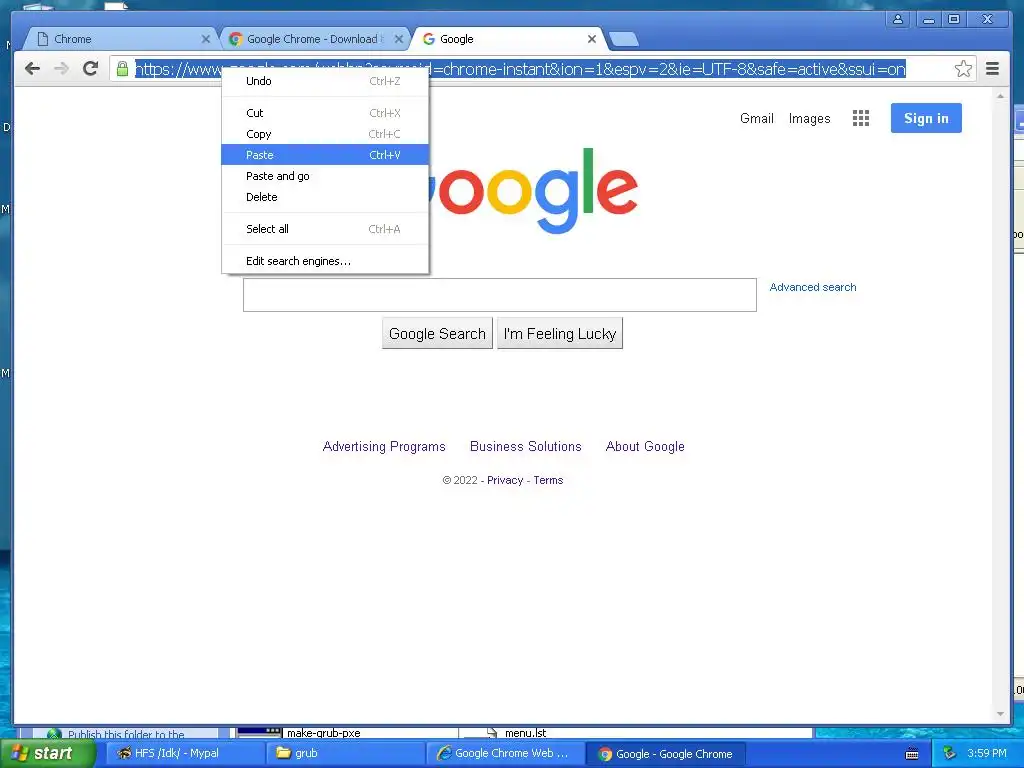Open Edit search engines…
The height and width of the screenshot is (768, 1024).
(325, 261)
